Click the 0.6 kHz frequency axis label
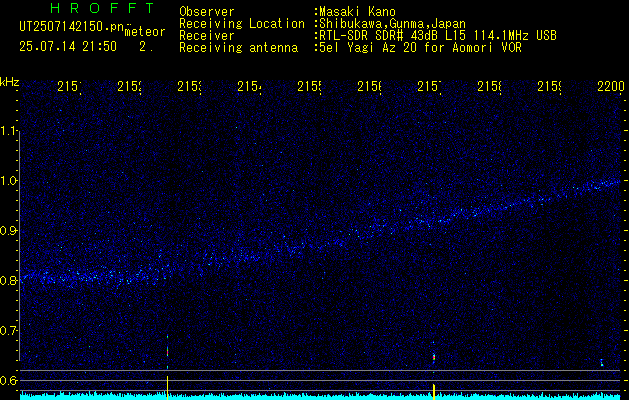 (x=8, y=380)
